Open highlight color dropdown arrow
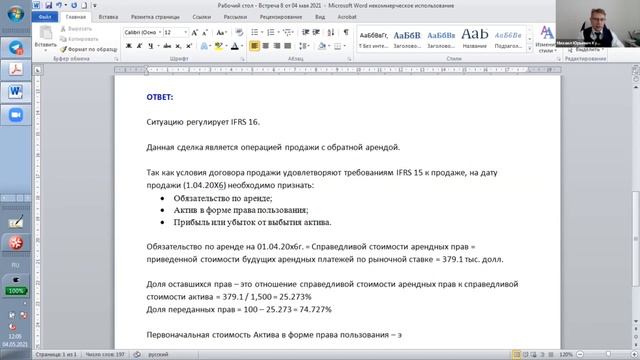This screenshot has width=640, height=360. (226, 46)
